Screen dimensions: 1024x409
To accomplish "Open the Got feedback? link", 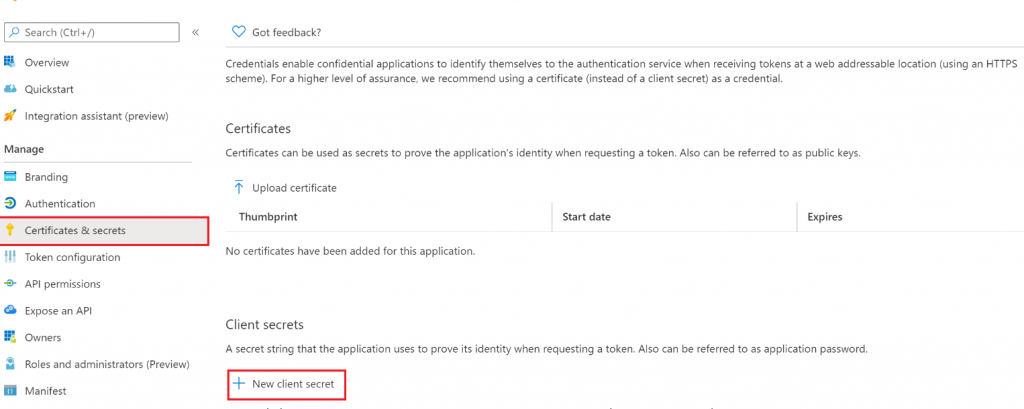I will tap(287, 31).
